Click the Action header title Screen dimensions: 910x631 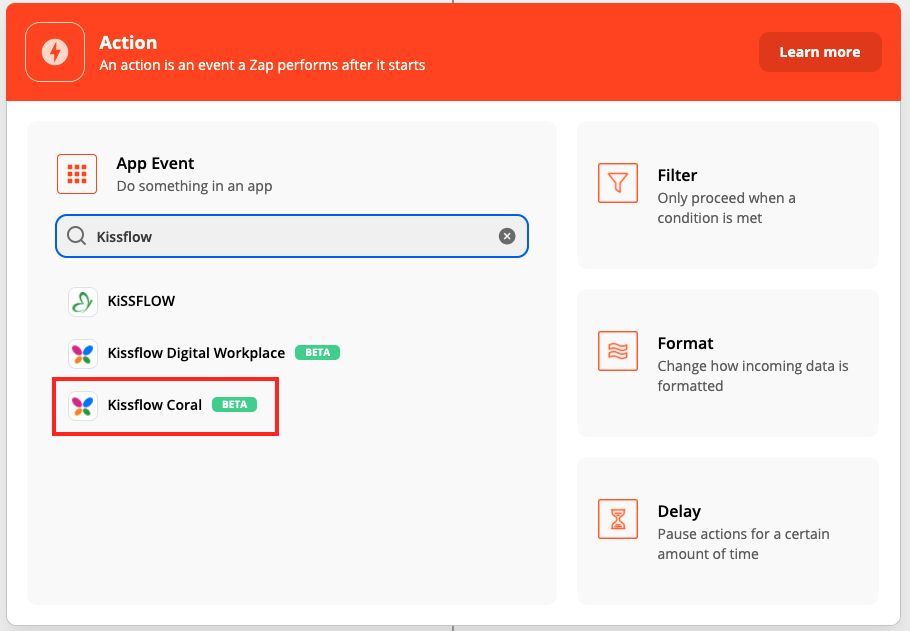click(128, 42)
